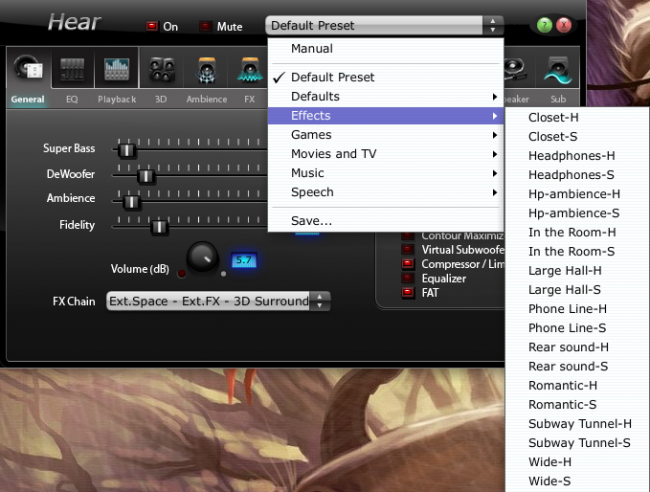Toggle the FAT effect
Viewport: 650px width, 492px height.
click(408, 293)
